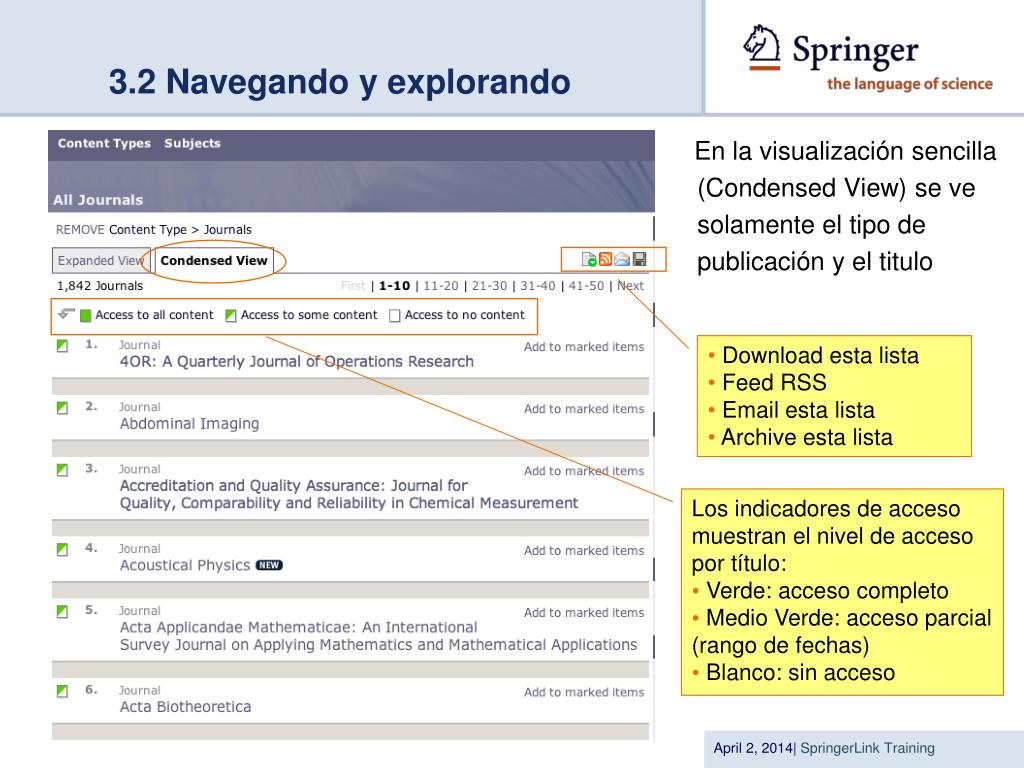Click access indicator for 4OR journal
Viewport: 1024px width, 768px height.
click(x=62, y=345)
